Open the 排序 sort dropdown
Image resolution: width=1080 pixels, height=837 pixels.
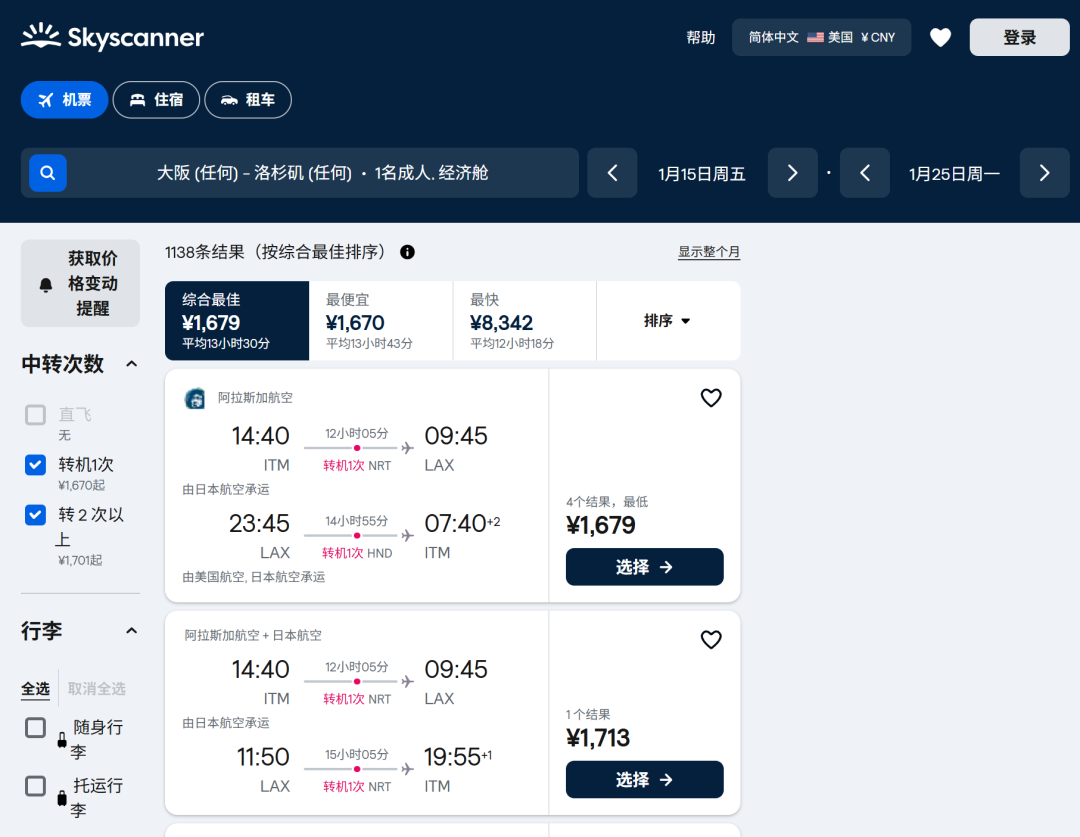(x=668, y=321)
